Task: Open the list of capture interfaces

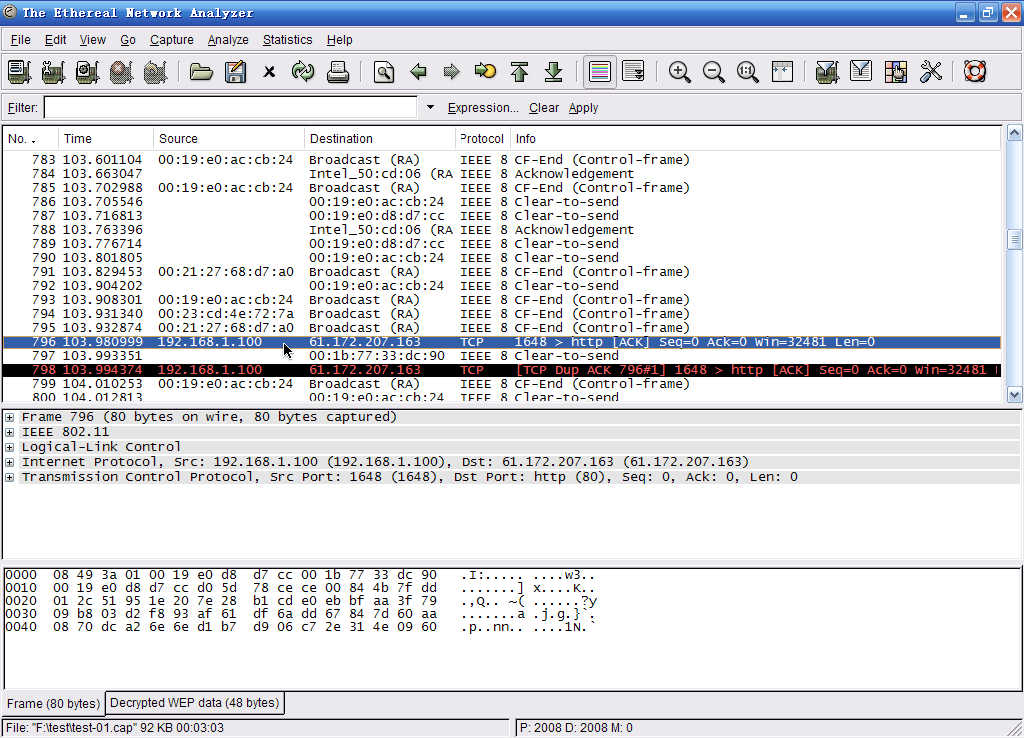Action: click(x=20, y=72)
